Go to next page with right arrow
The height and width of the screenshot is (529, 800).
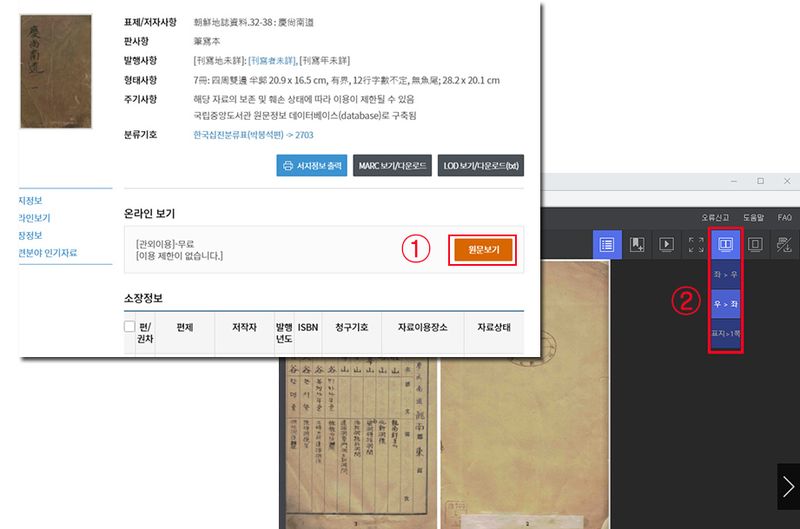788,487
